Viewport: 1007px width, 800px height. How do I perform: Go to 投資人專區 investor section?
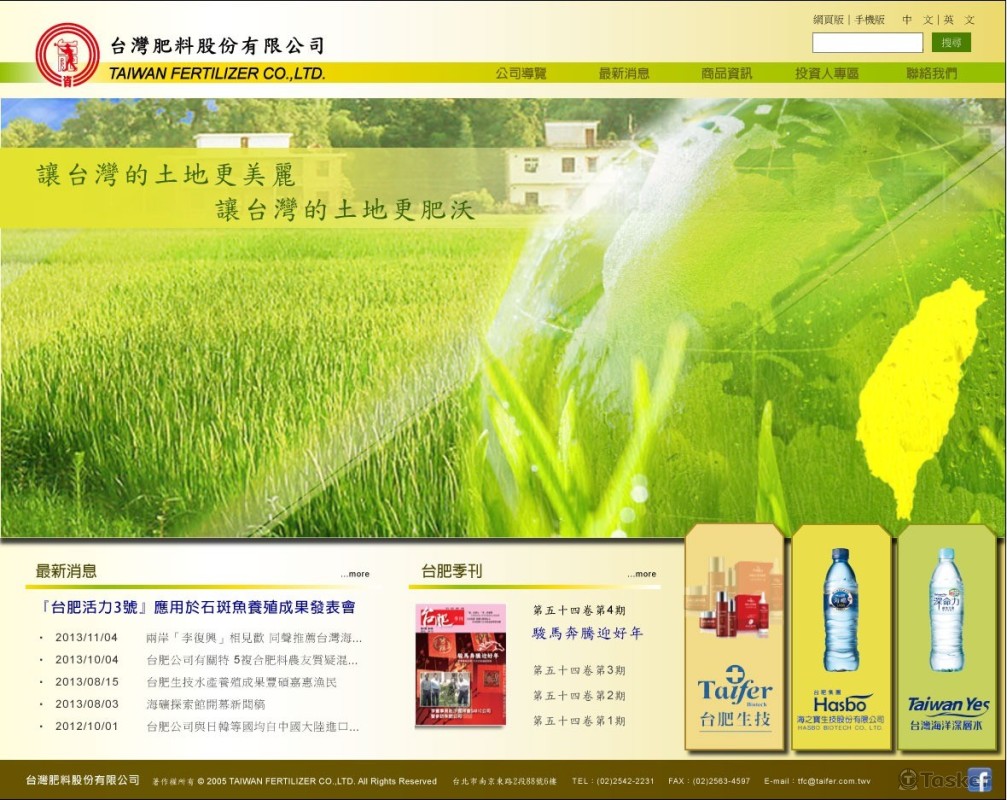827,73
